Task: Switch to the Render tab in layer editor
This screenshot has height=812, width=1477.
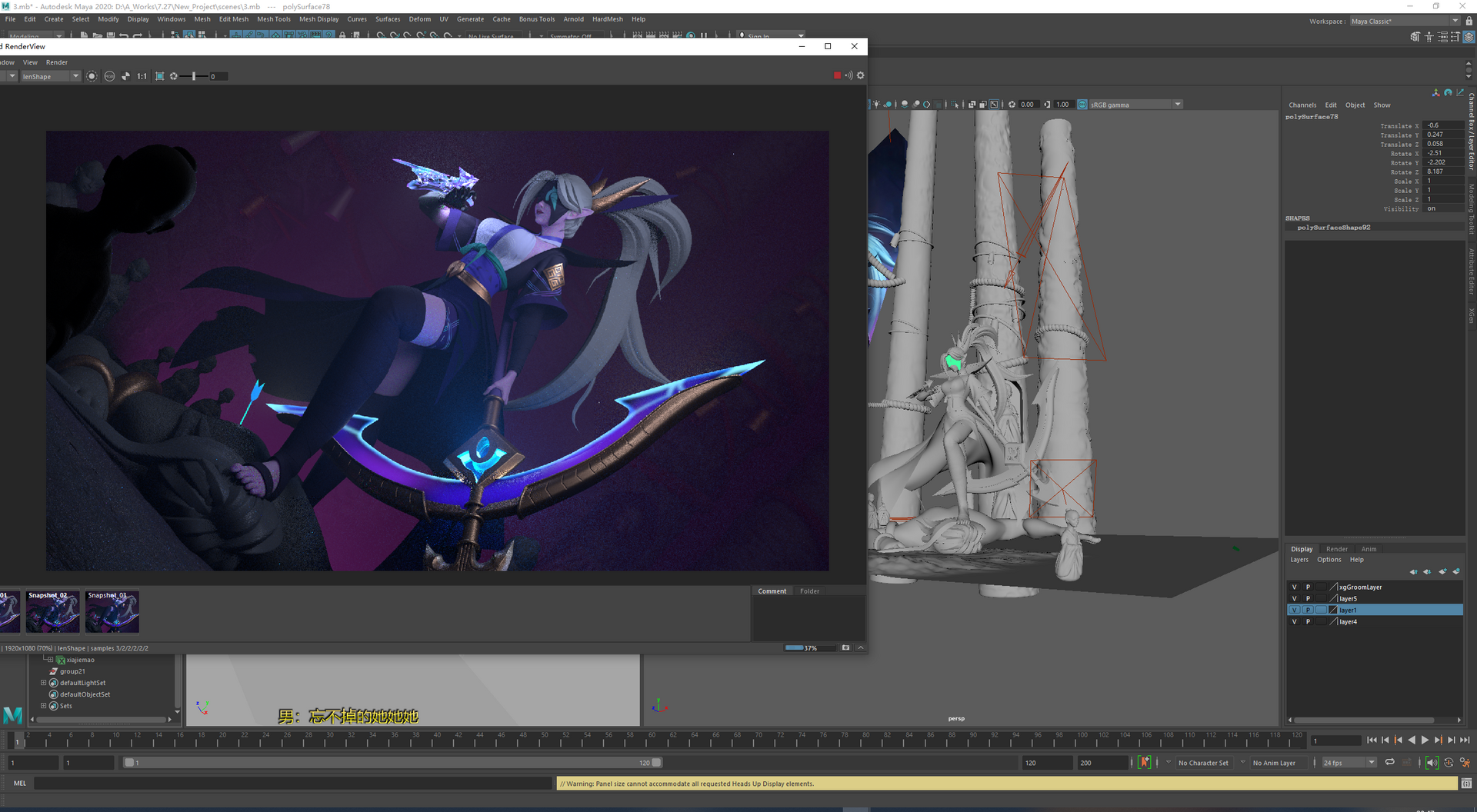Action: pyautogui.click(x=1336, y=549)
